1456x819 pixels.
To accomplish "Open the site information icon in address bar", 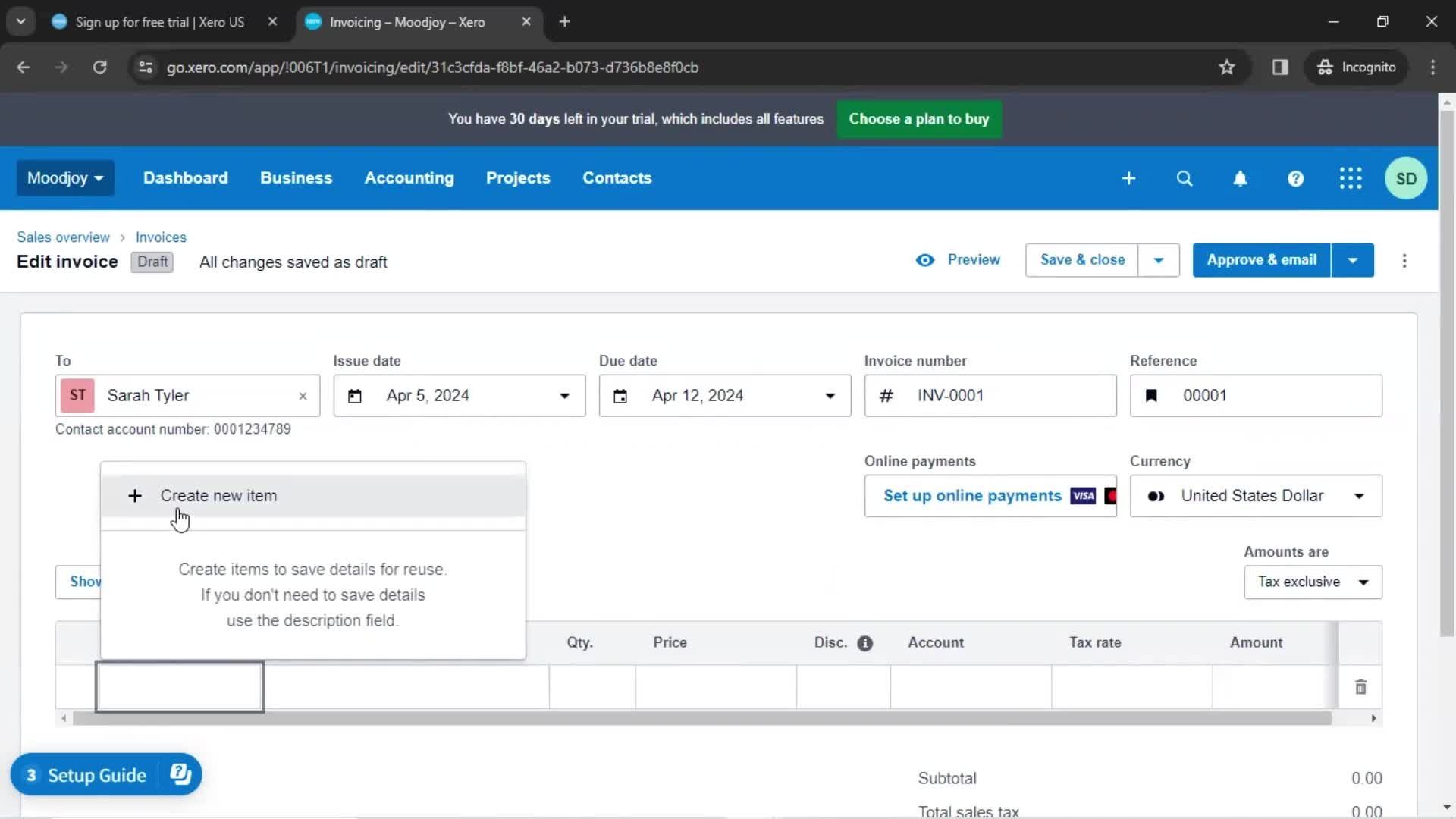I will click(x=146, y=67).
